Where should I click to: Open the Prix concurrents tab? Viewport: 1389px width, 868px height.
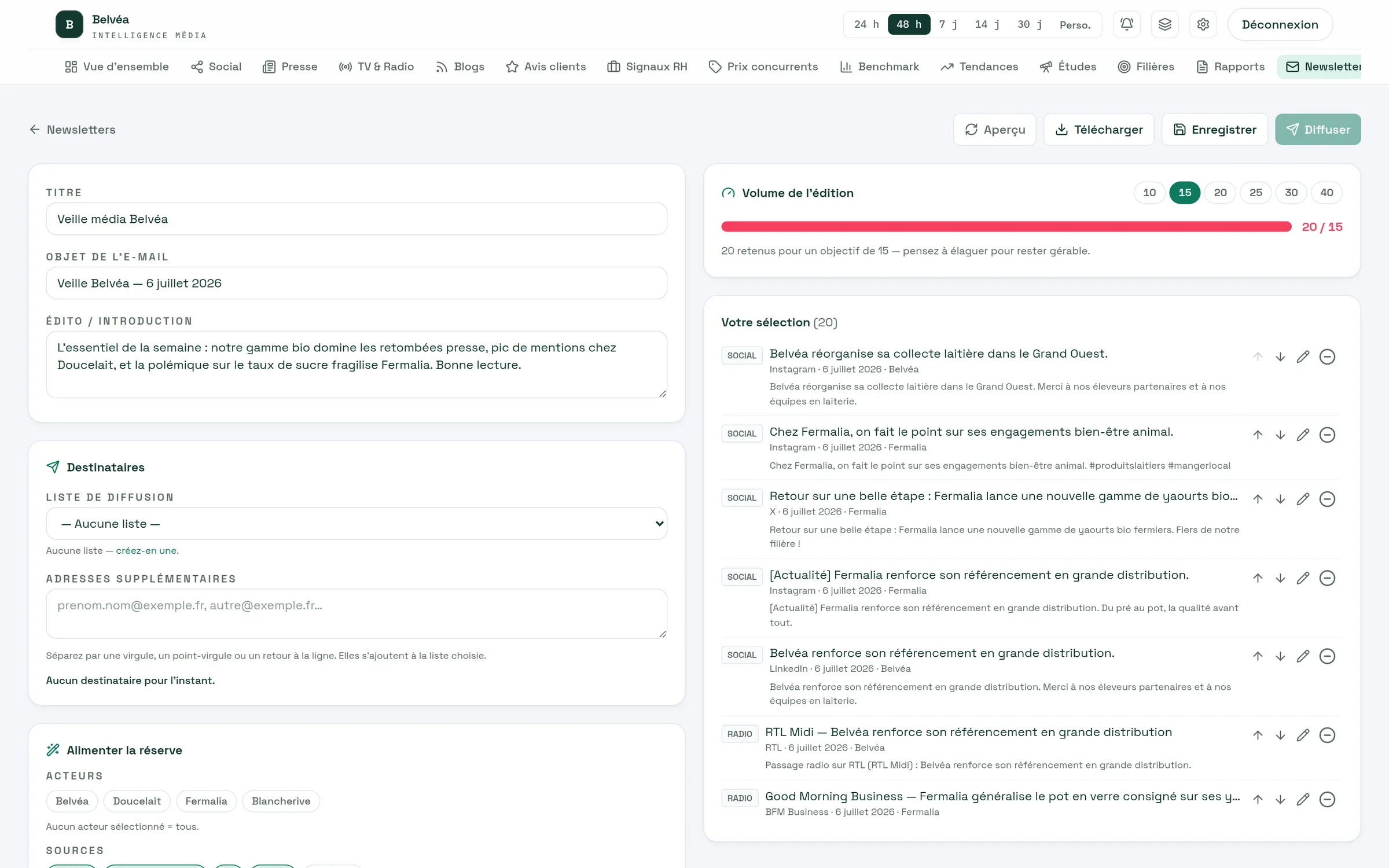763,67
